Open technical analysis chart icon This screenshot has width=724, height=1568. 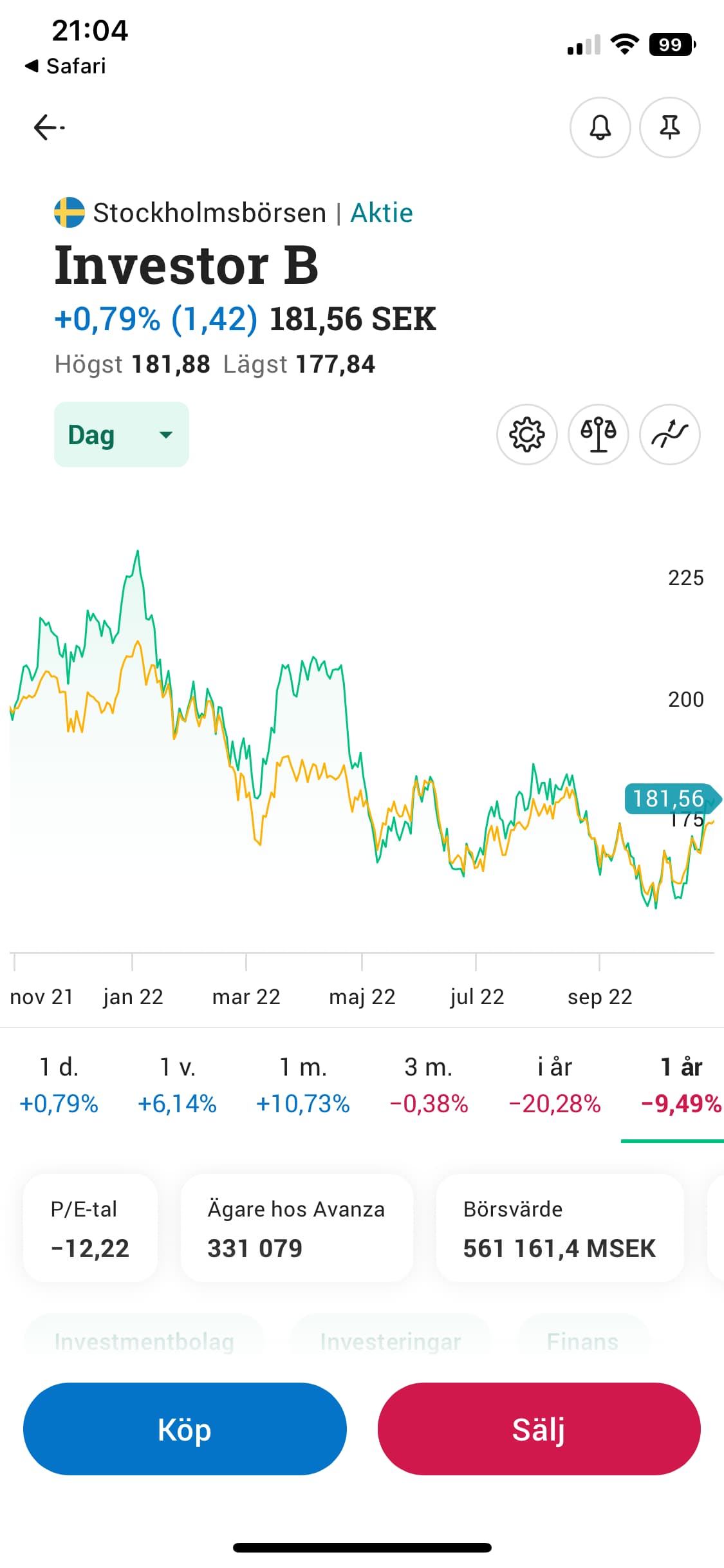[669, 434]
